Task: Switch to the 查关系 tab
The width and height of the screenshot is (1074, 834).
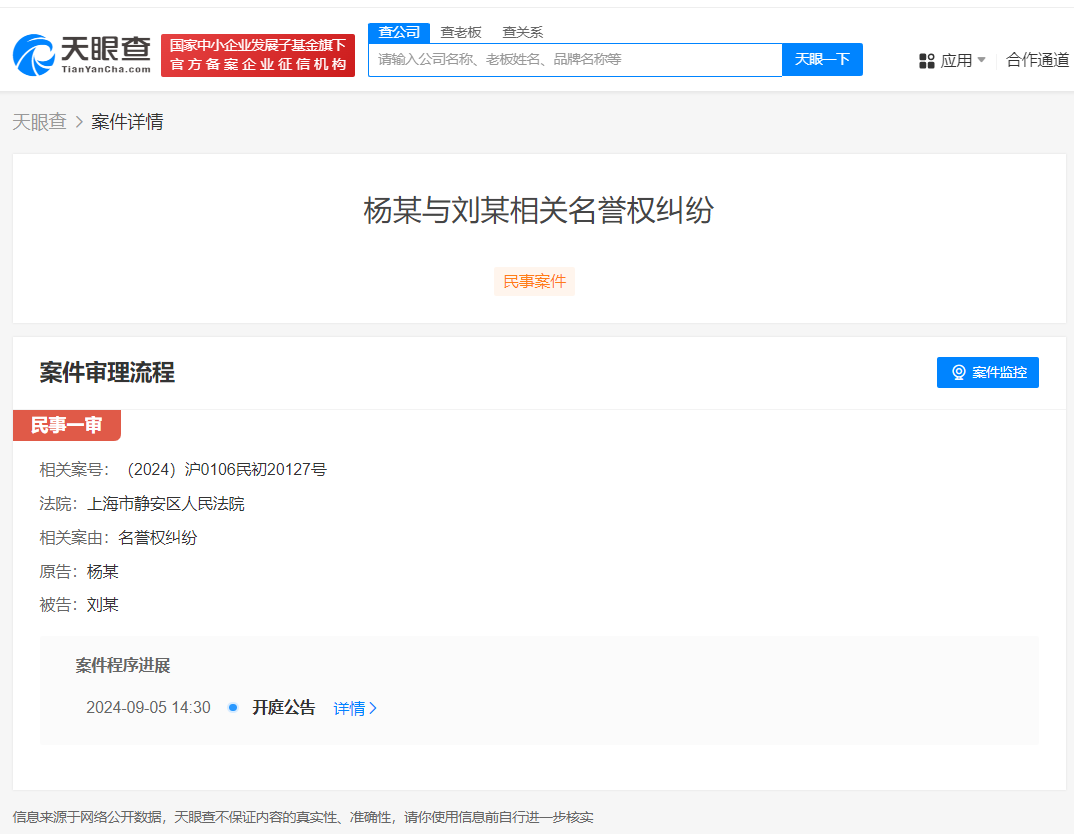Action: (x=523, y=32)
